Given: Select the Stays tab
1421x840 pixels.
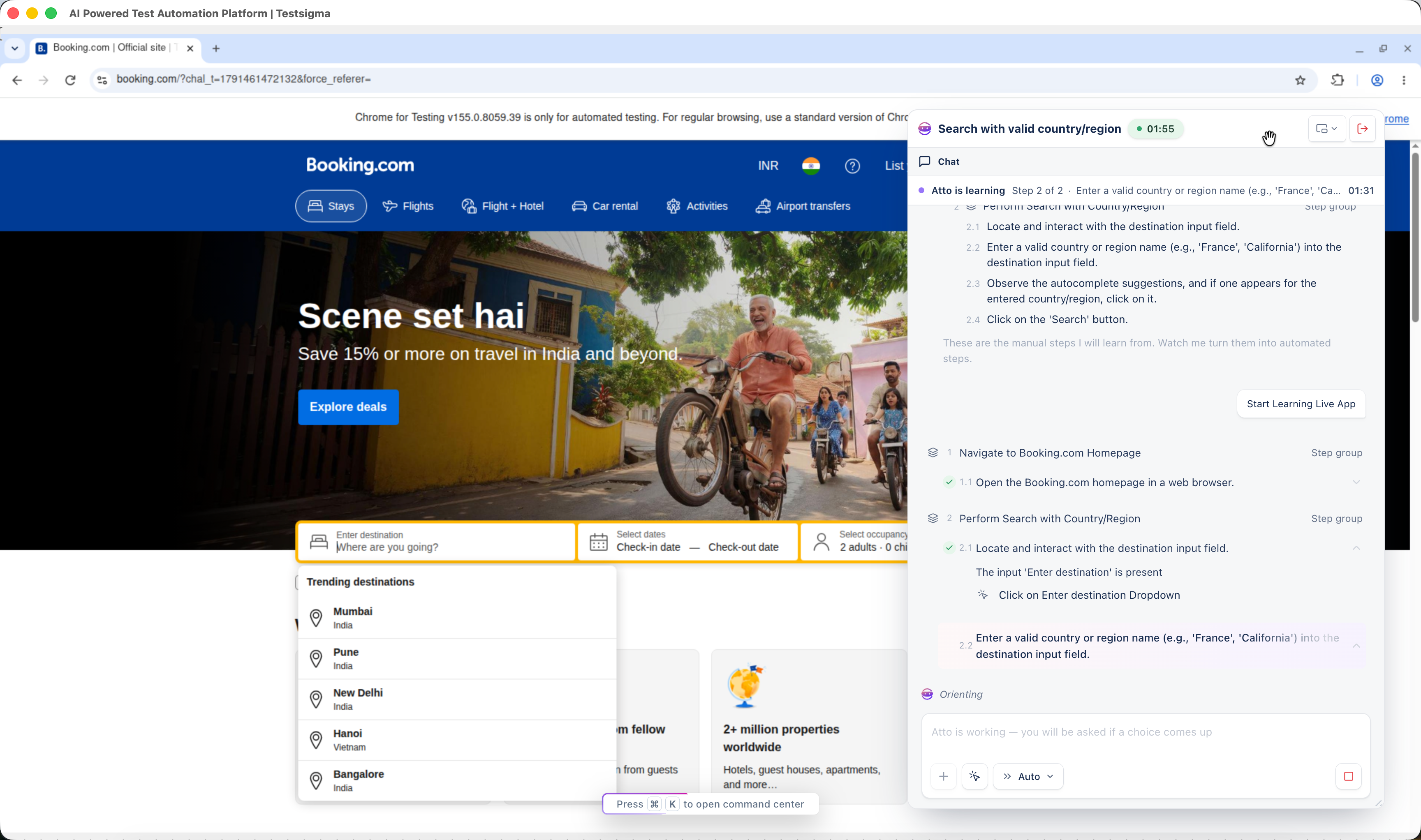Looking at the screenshot, I should click(x=331, y=206).
